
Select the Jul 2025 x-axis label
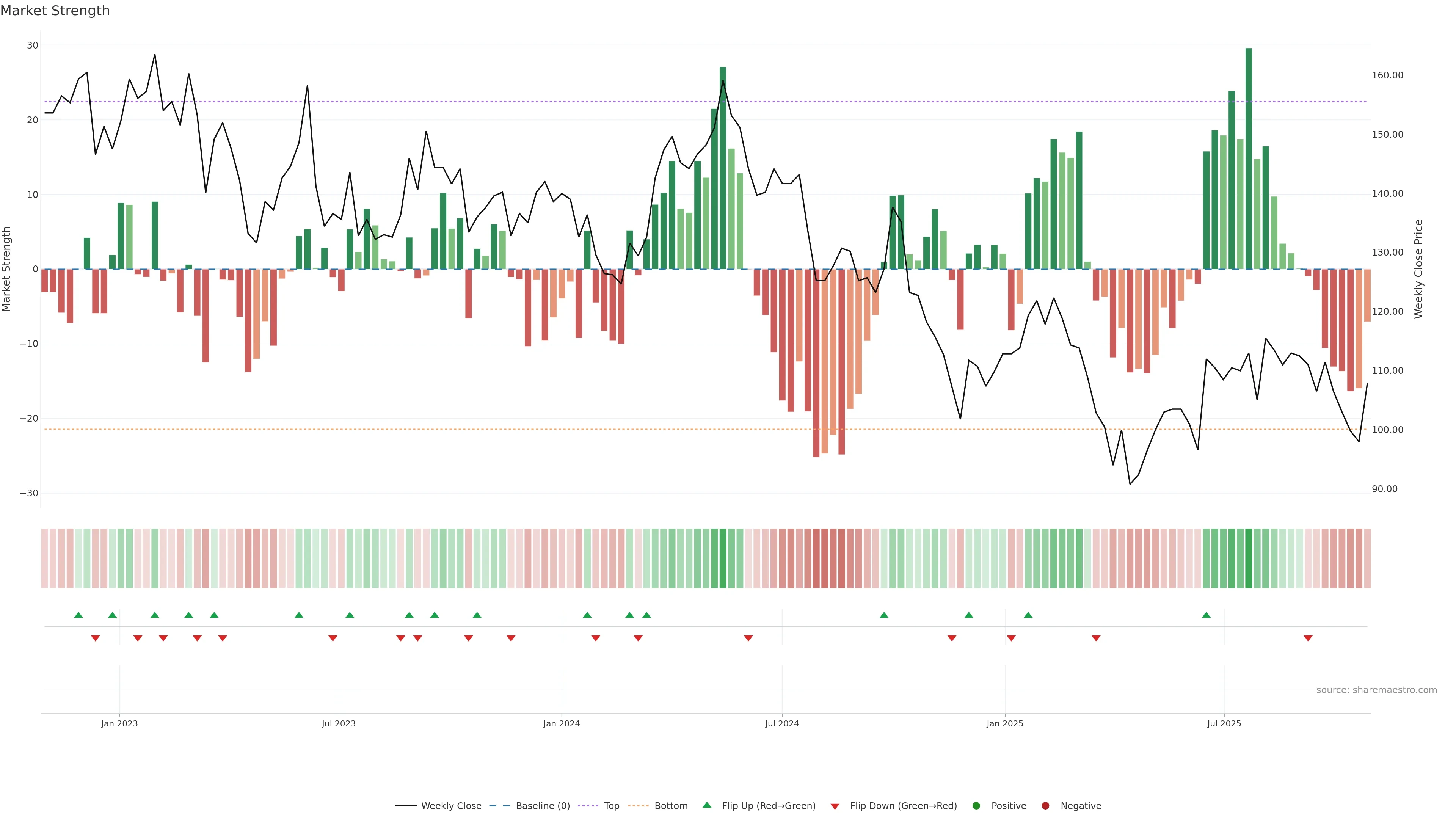point(1224,723)
